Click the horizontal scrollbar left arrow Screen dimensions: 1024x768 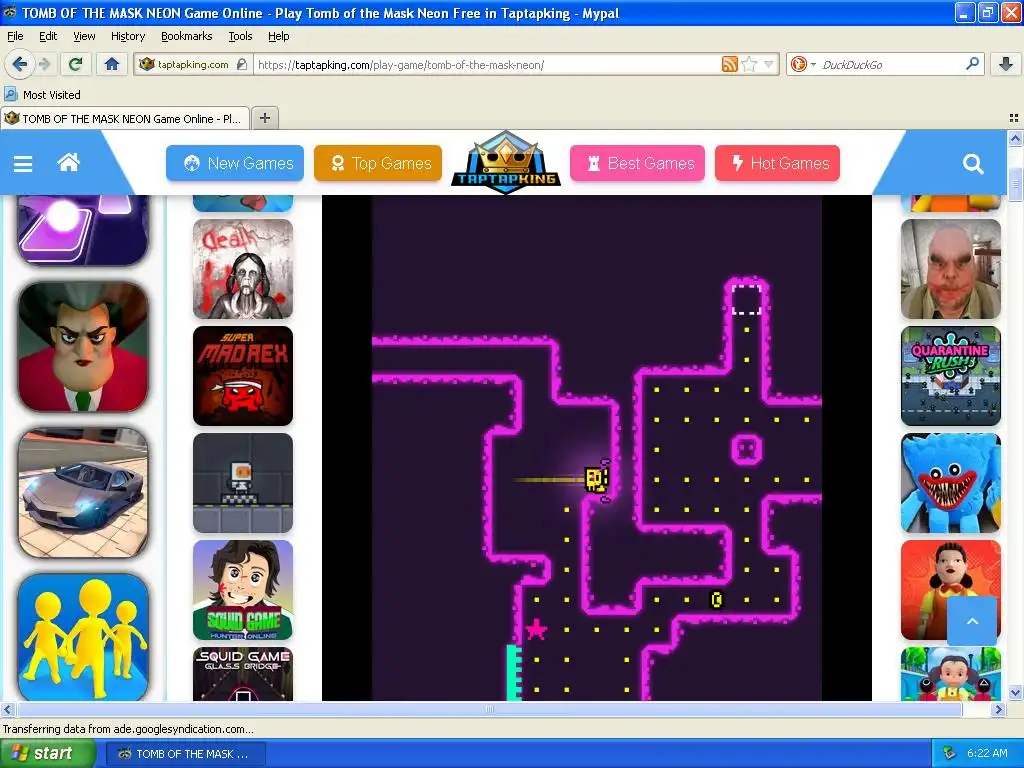(x=7, y=709)
